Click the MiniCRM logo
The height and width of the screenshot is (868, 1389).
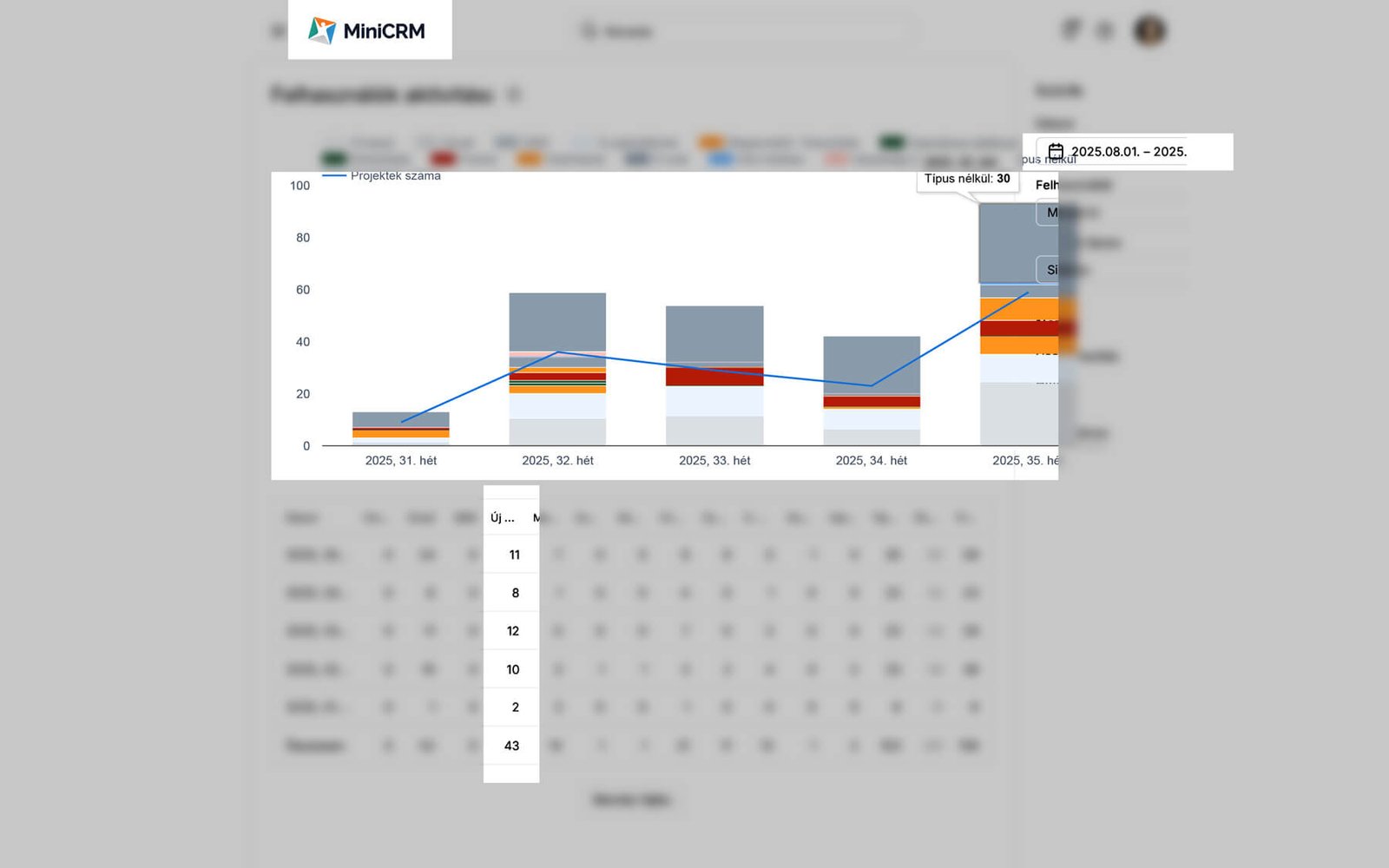[x=367, y=30]
